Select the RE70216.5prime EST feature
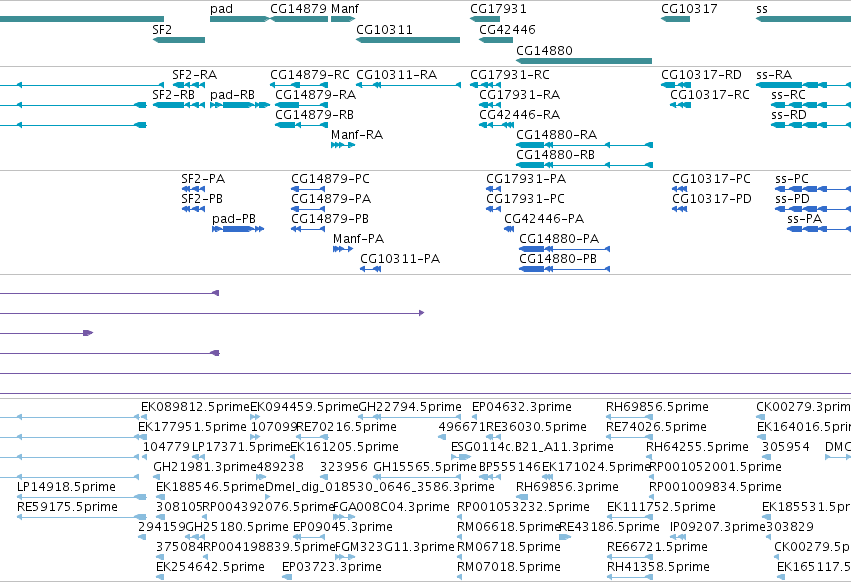Image resolution: width=851 pixels, height=582 pixels. (312, 437)
